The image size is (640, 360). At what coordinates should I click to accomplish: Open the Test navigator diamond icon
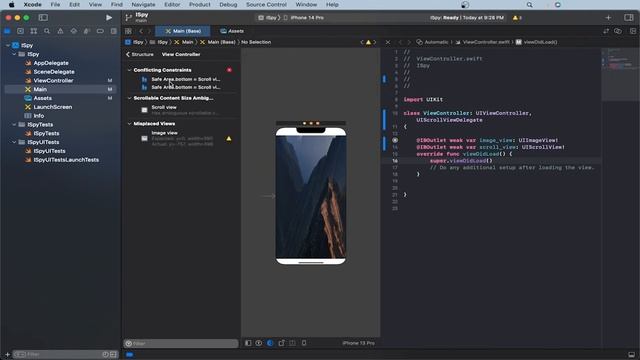pos(73,31)
